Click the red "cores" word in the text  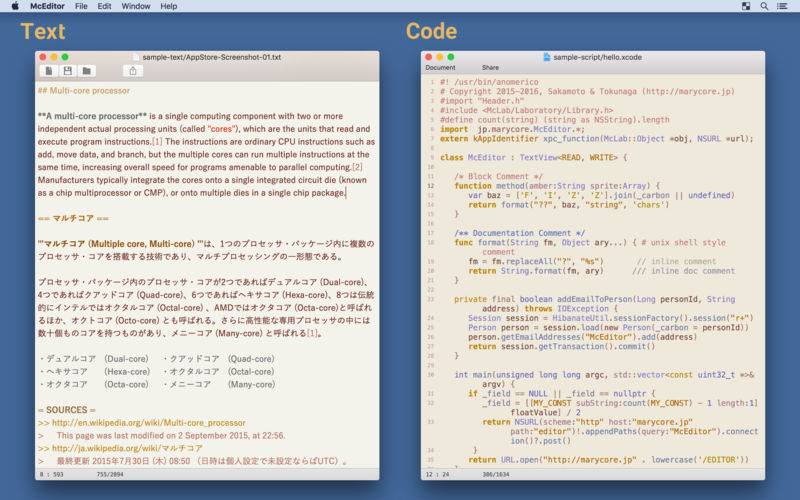[x=221, y=129]
